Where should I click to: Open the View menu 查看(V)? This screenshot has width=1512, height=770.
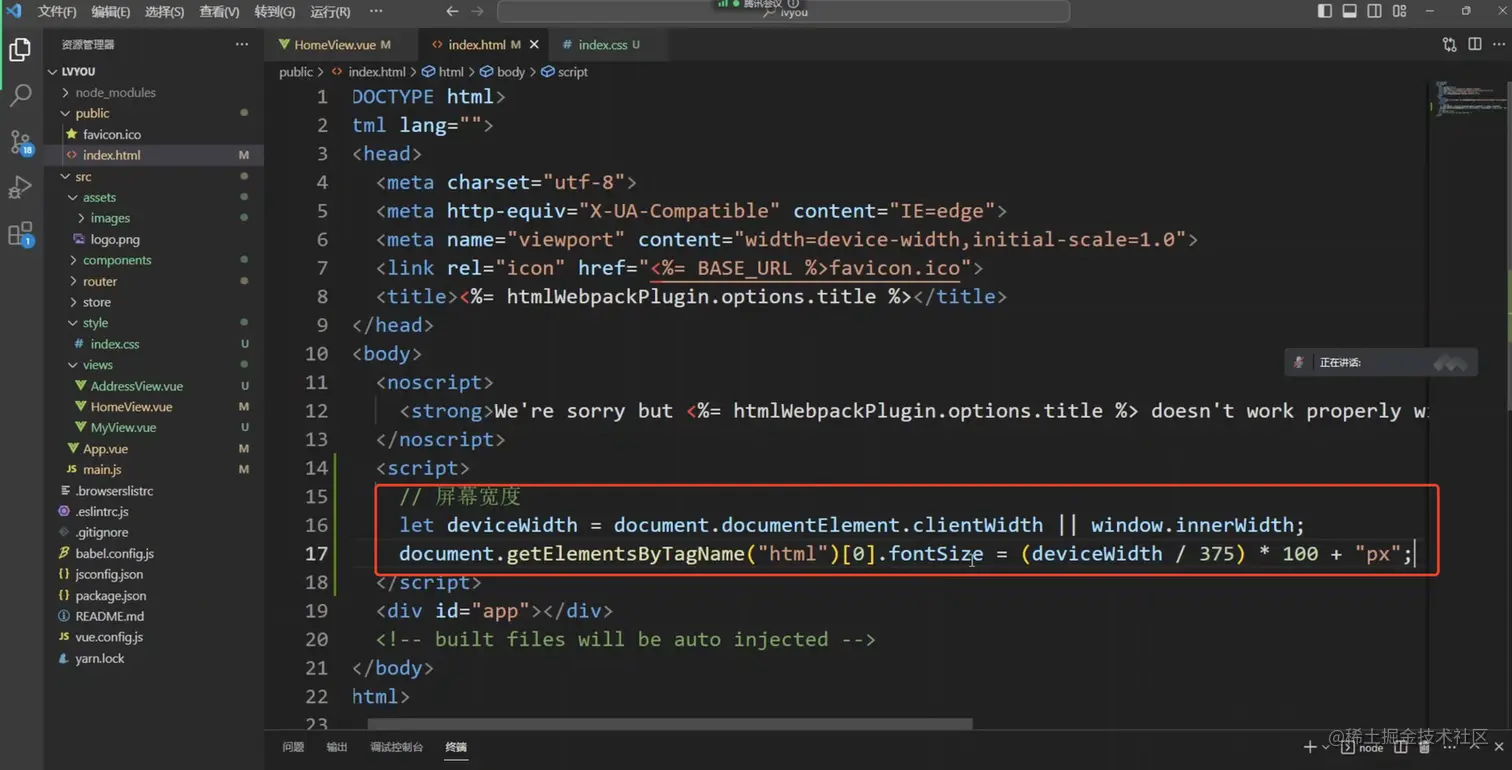(x=219, y=12)
